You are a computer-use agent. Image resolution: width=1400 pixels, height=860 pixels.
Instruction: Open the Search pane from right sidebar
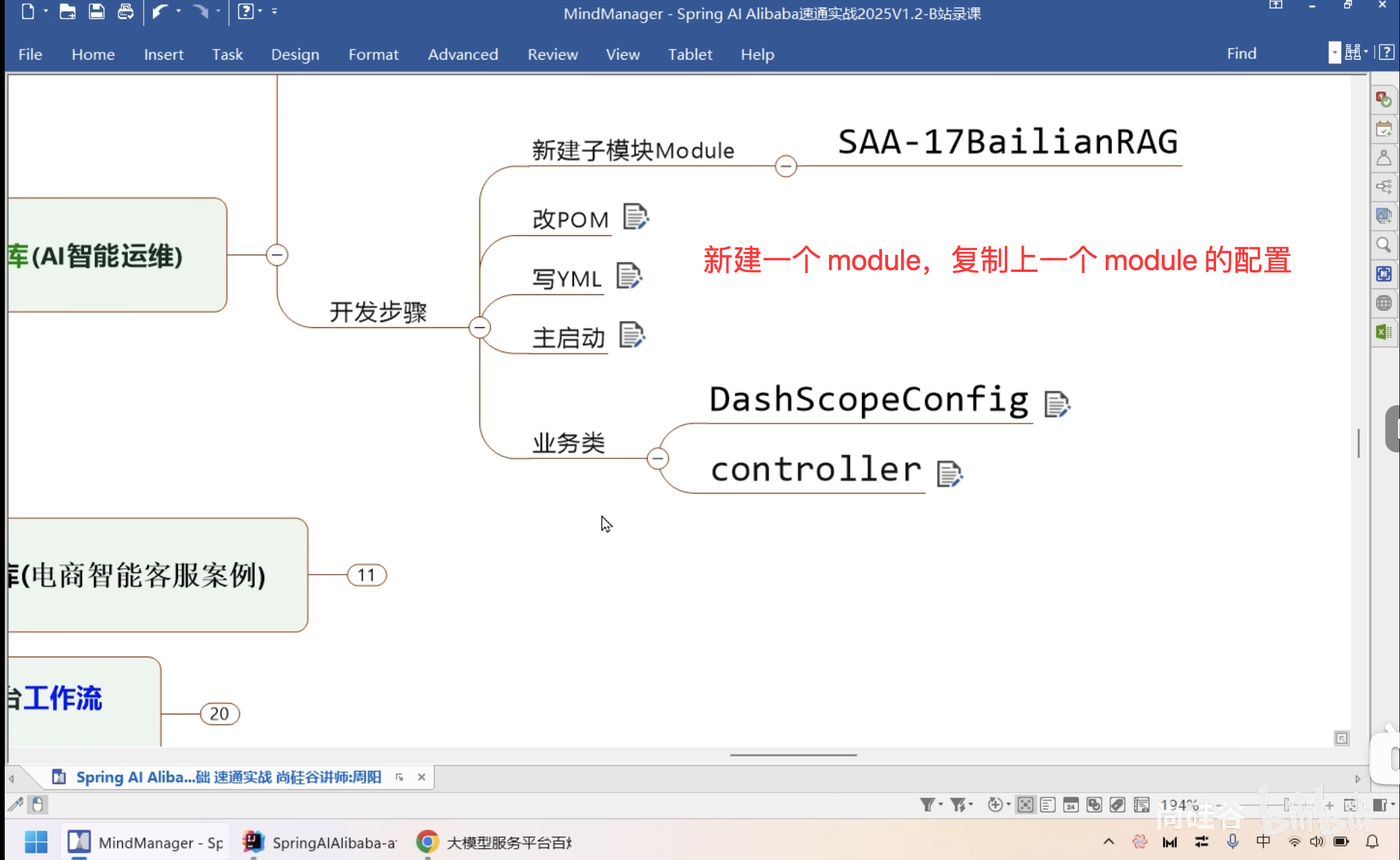[1383, 245]
